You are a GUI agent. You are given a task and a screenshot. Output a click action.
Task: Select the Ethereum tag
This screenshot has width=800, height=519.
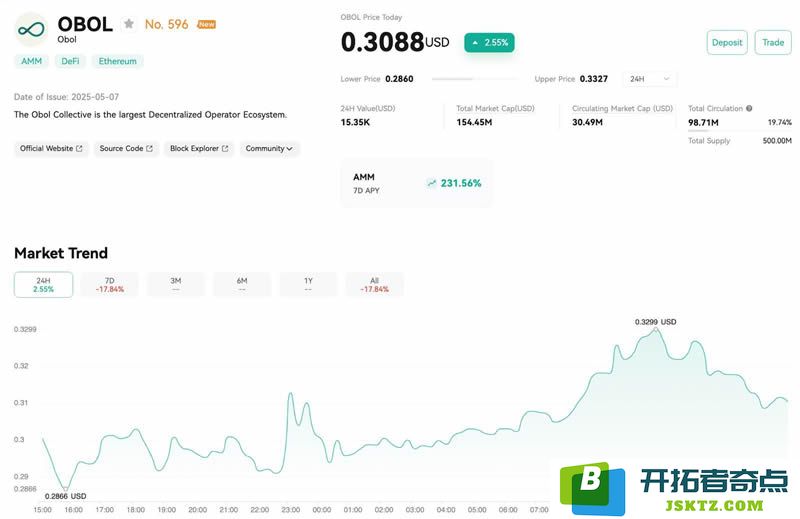118,61
